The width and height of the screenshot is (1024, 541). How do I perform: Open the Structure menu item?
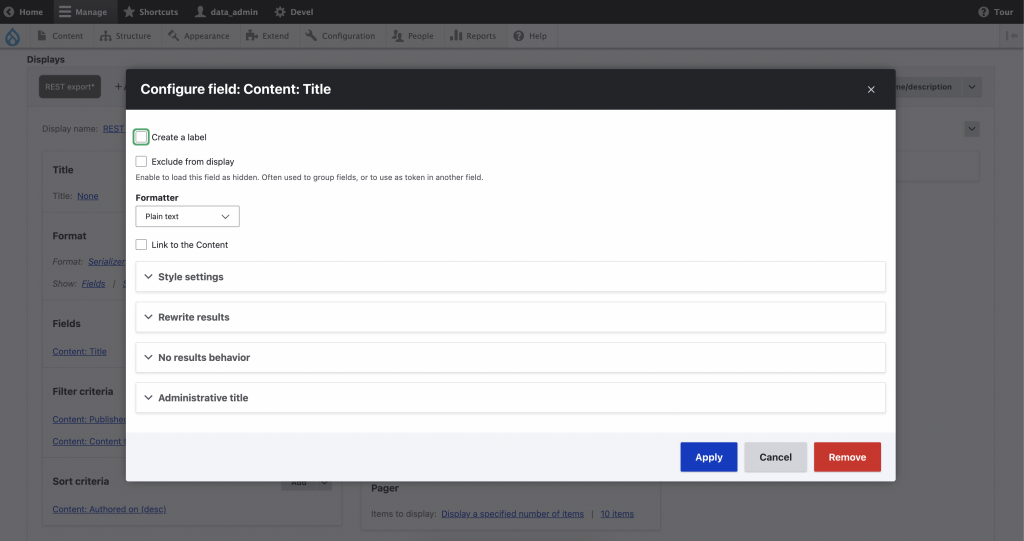click(x=125, y=36)
